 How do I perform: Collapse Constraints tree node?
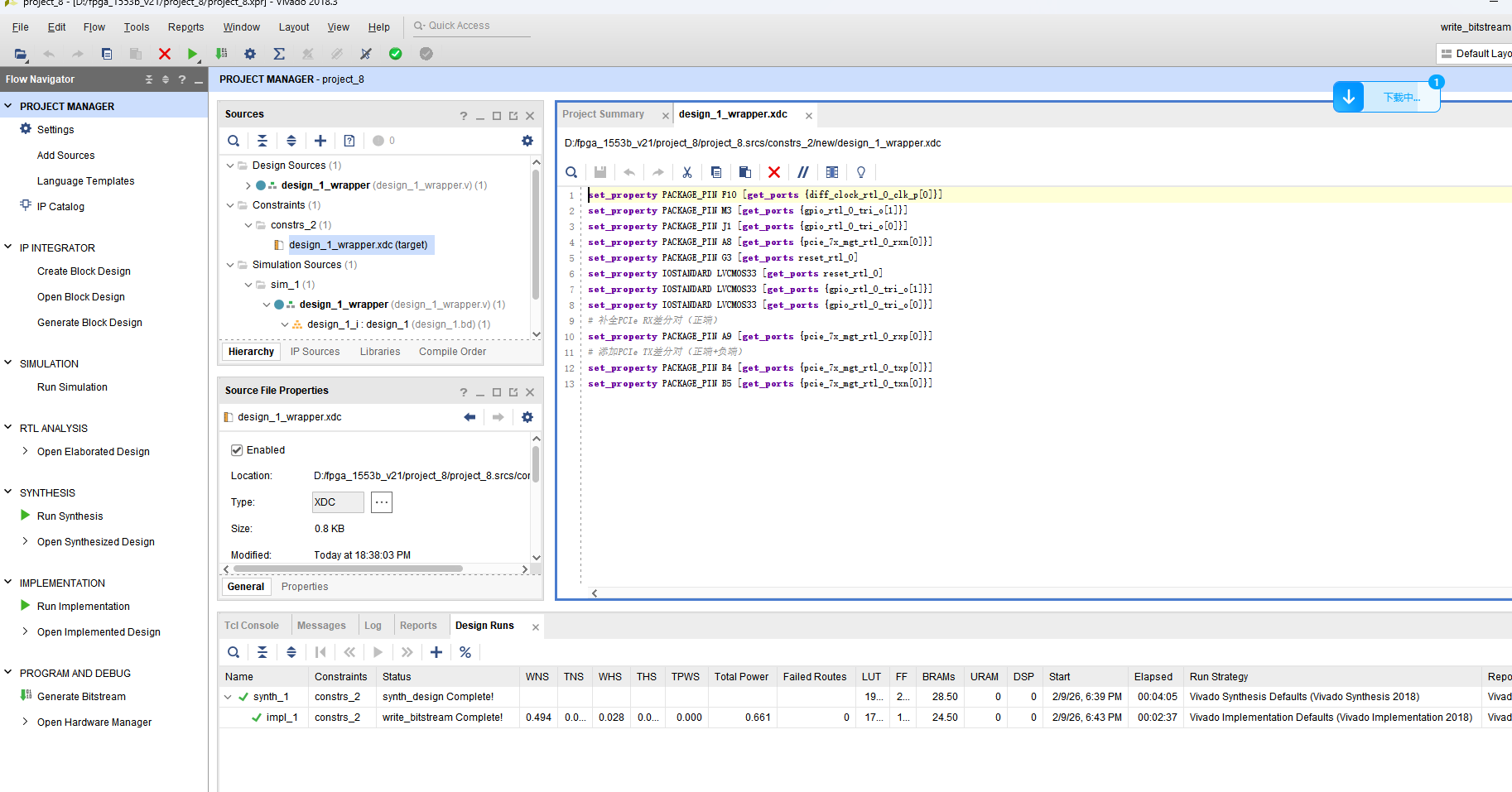pyautogui.click(x=230, y=205)
